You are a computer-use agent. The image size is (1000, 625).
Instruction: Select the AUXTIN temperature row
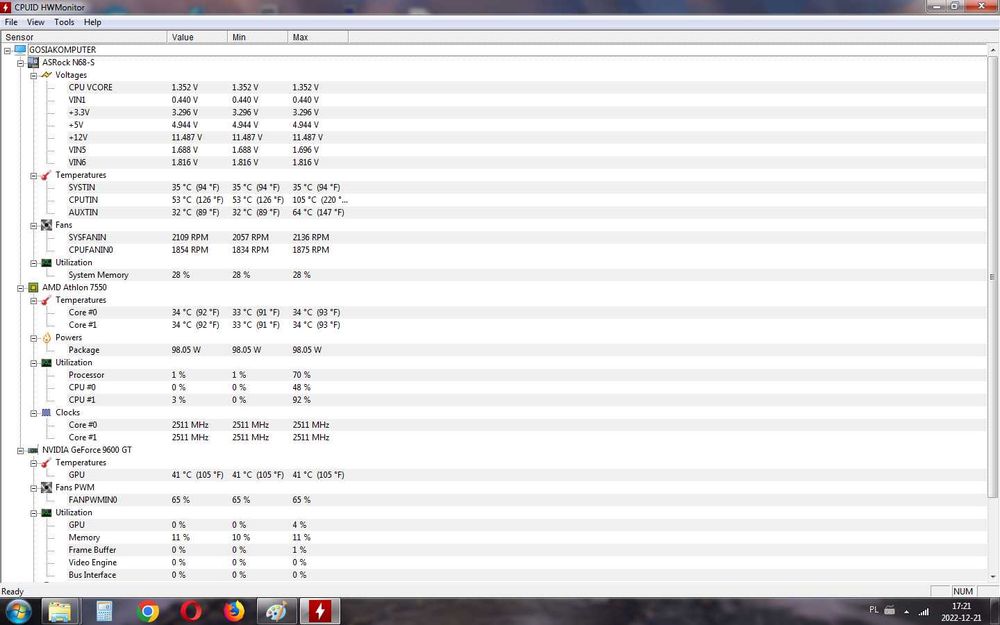pyautogui.click(x=494, y=212)
